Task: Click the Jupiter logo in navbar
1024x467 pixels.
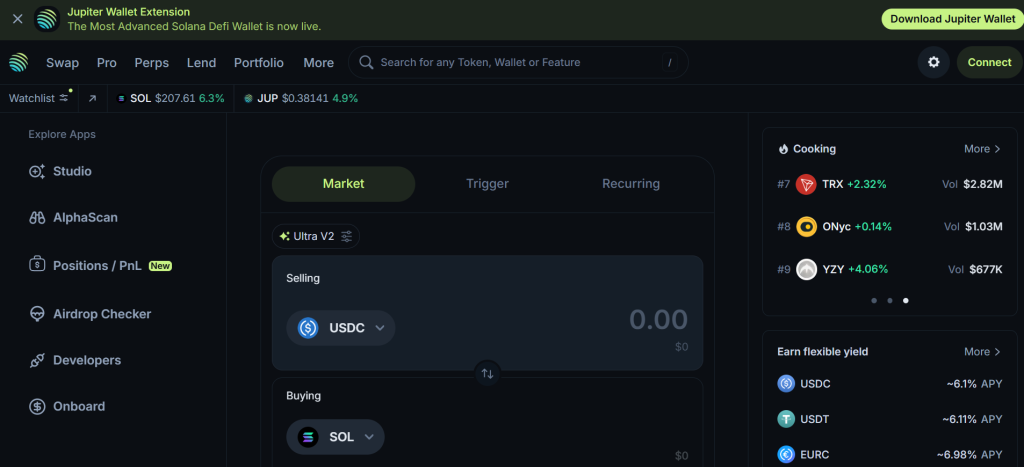Action: (20, 62)
